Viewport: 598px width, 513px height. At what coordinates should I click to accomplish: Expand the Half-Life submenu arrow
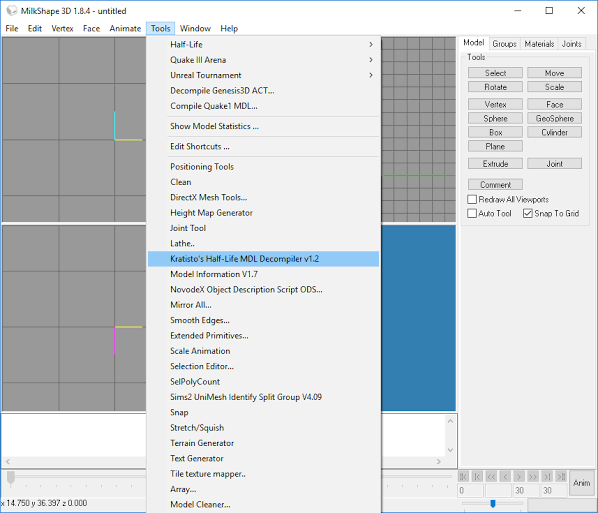371,45
